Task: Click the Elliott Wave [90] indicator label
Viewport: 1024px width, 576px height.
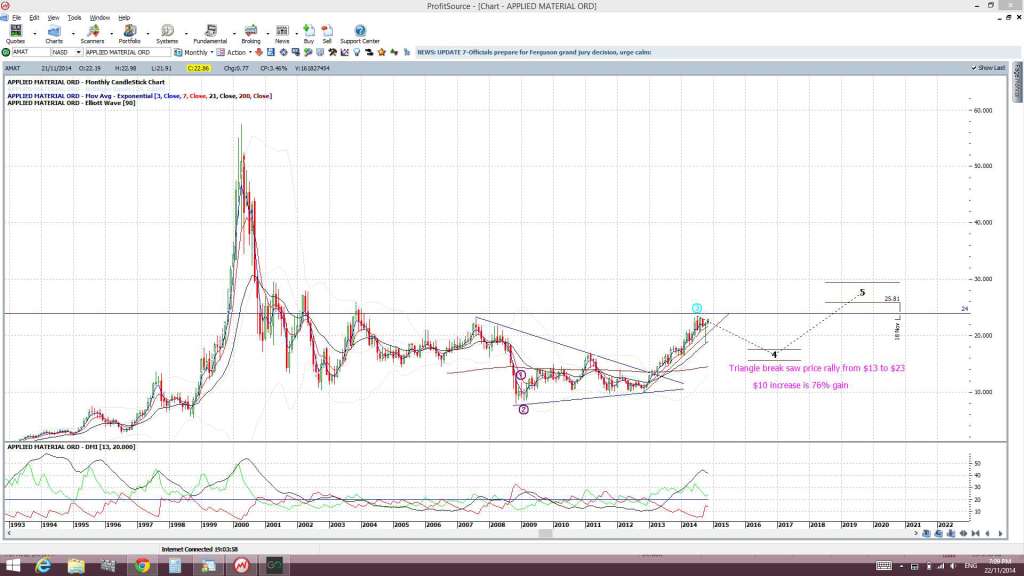Action: [71, 103]
